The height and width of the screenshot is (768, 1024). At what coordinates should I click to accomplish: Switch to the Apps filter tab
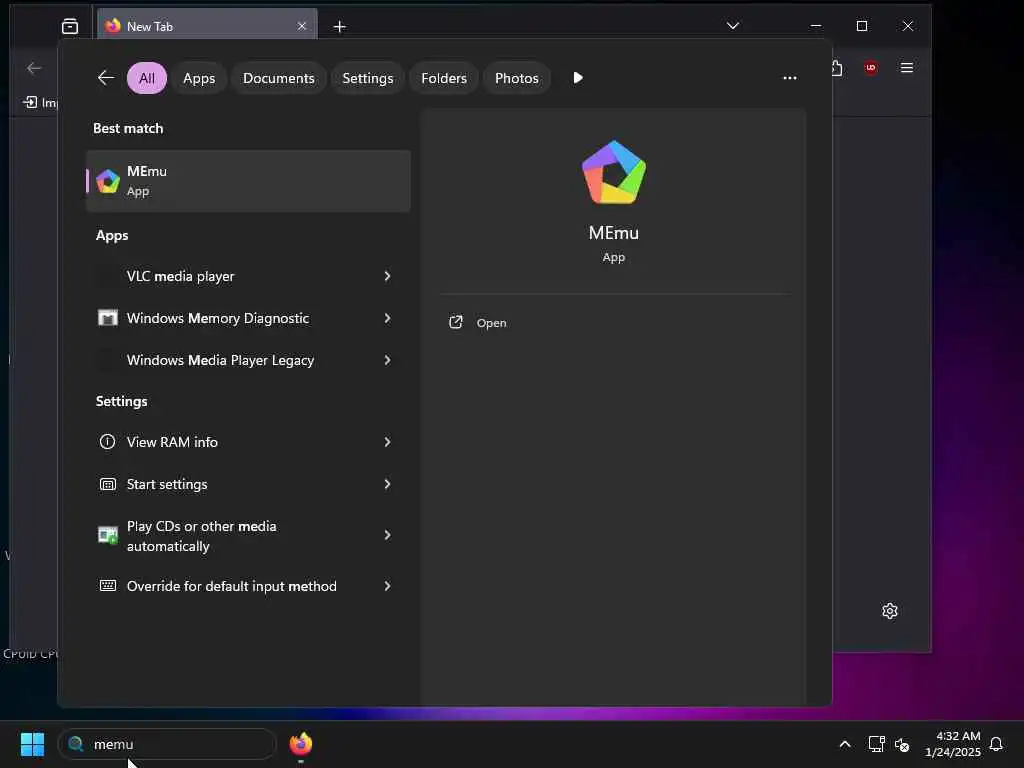point(199,78)
